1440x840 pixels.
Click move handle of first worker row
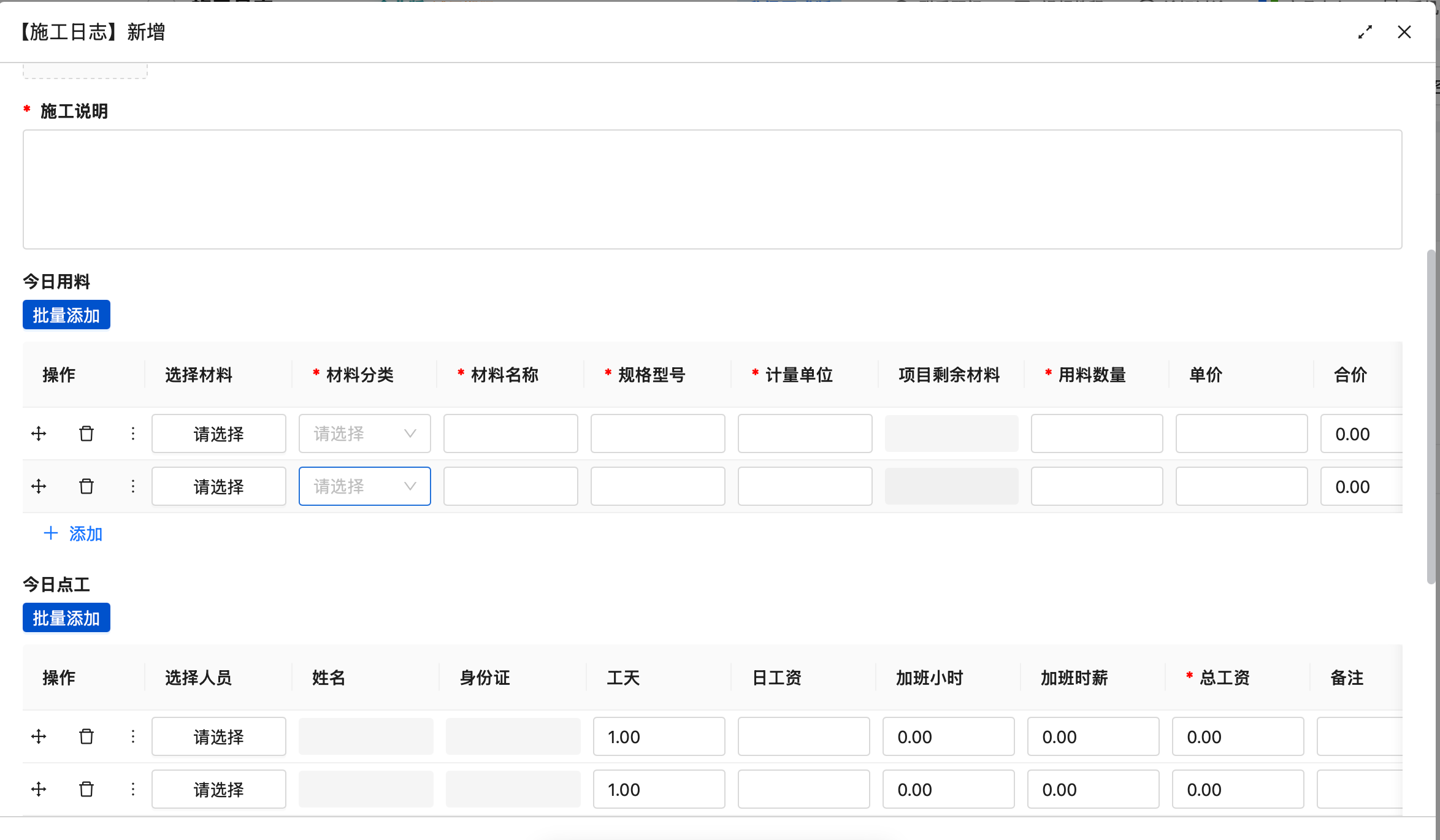[x=39, y=736]
